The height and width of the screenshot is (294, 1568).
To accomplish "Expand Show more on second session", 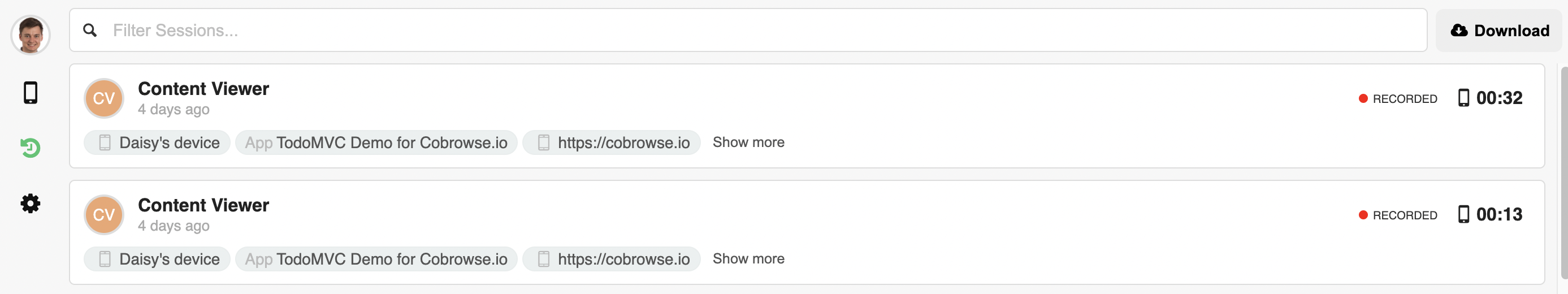I will (749, 259).
